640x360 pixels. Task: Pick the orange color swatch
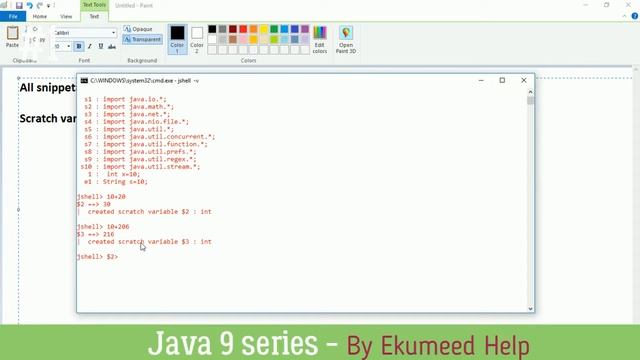pos(253,29)
